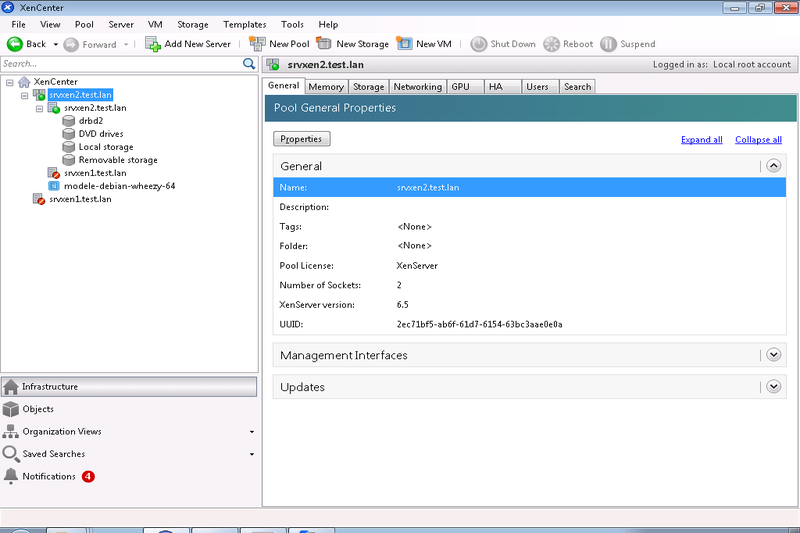800x533 pixels.
Task: Click the modele-debian-wheezy-64 template icon
Action: pyautogui.click(x=54, y=186)
